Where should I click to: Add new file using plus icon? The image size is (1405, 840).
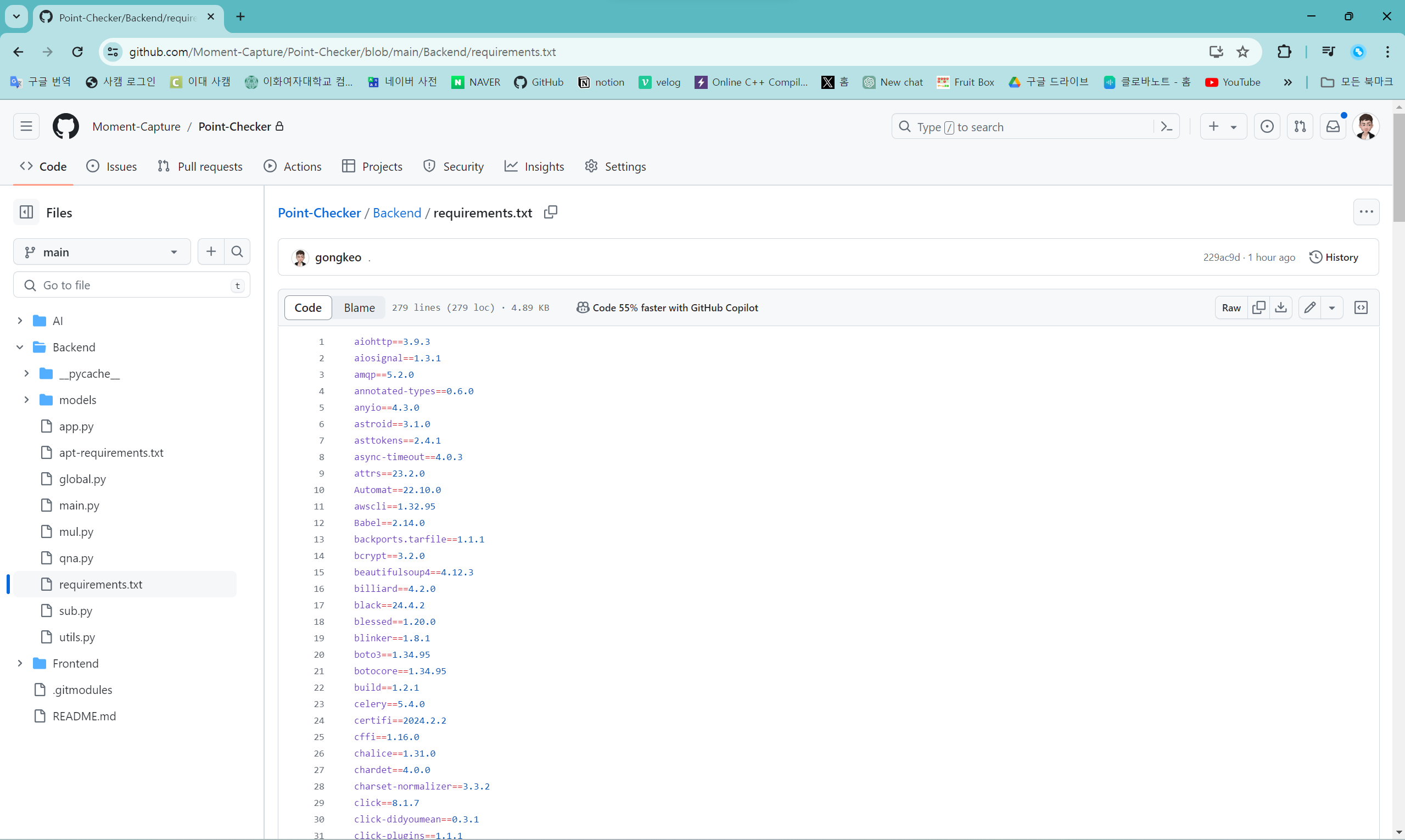(211, 252)
